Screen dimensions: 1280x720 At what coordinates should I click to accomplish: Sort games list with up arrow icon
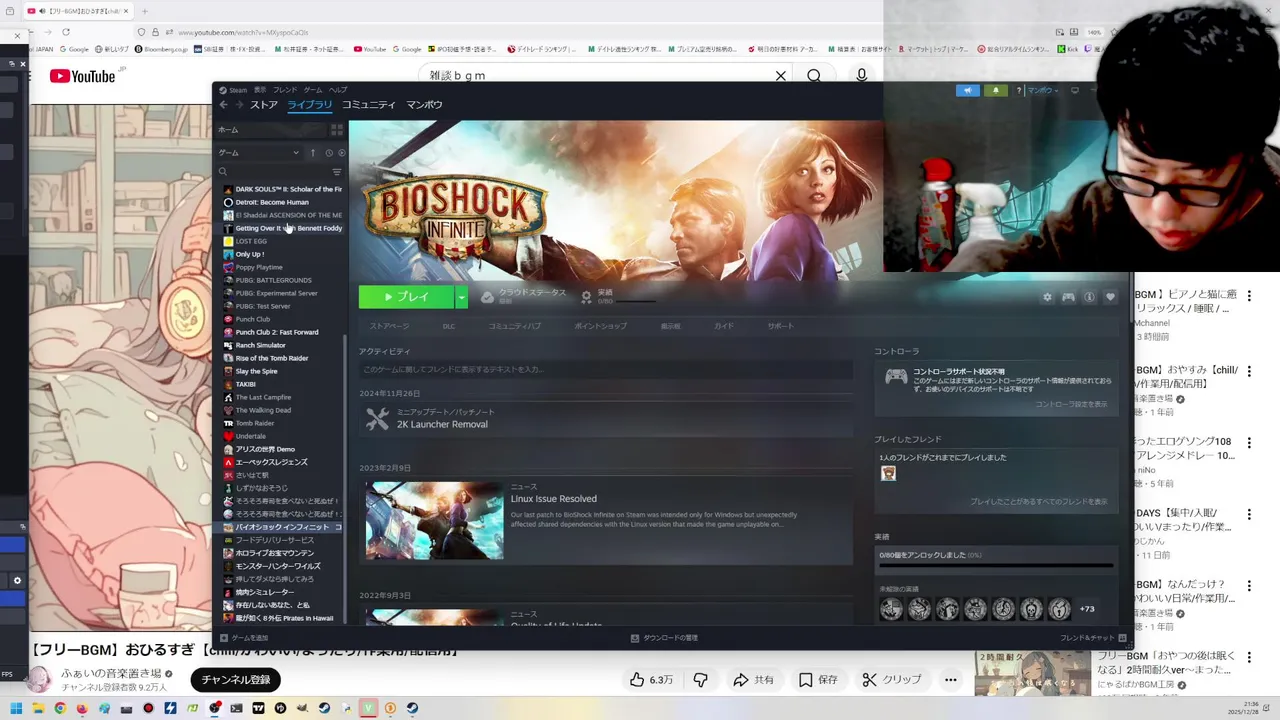(x=312, y=153)
